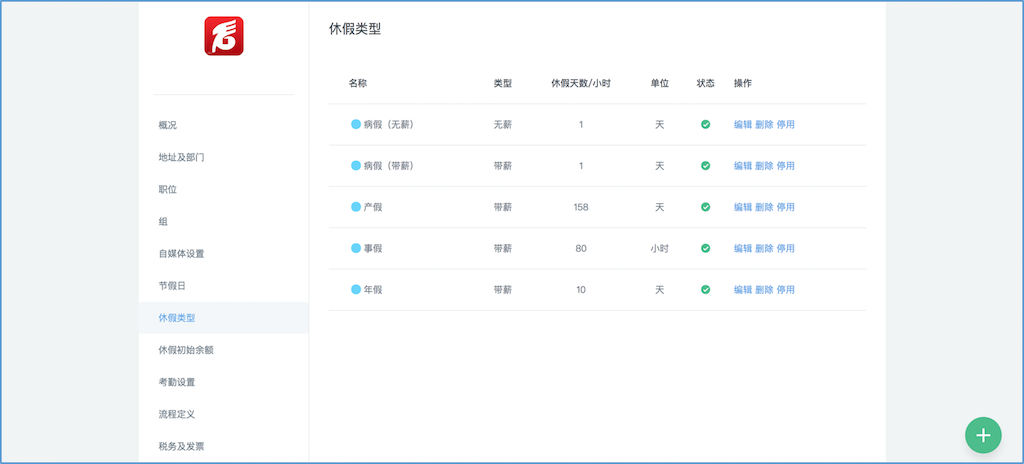Click status checkmark of 病假（带薪）row
This screenshot has width=1024, height=464.
(x=705, y=166)
